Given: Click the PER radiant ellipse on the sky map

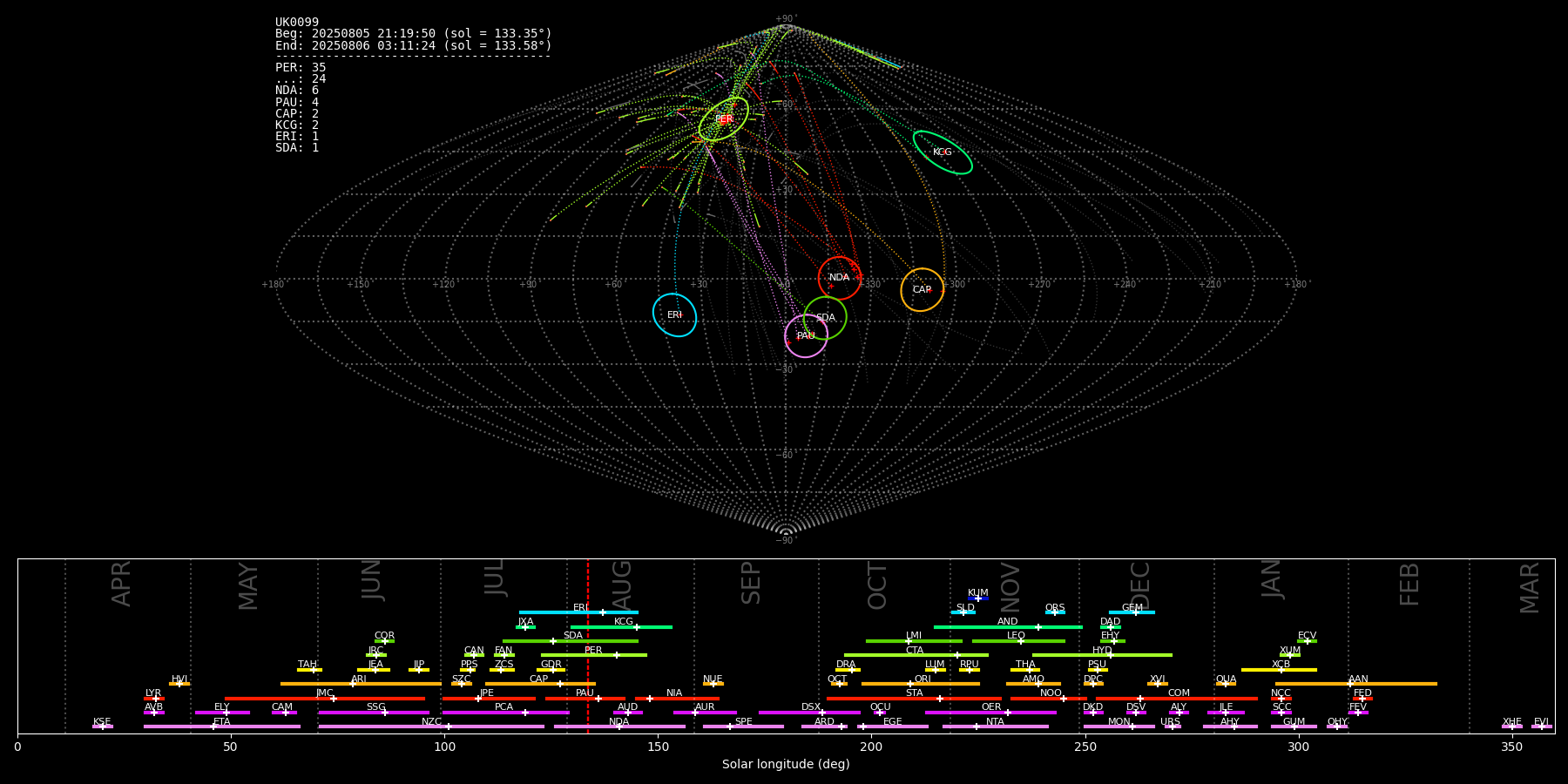Looking at the screenshot, I should coord(724,119).
